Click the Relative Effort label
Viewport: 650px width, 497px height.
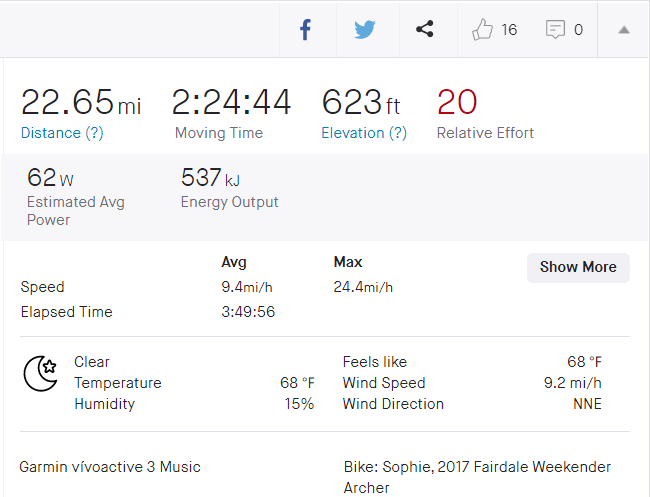point(485,133)
